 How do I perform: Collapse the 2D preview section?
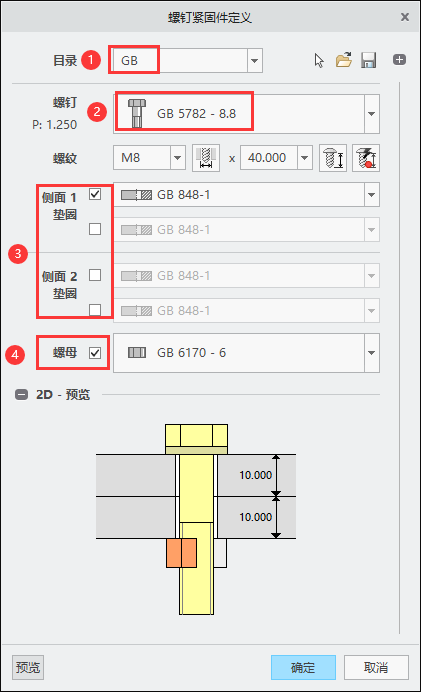point(21,395)
